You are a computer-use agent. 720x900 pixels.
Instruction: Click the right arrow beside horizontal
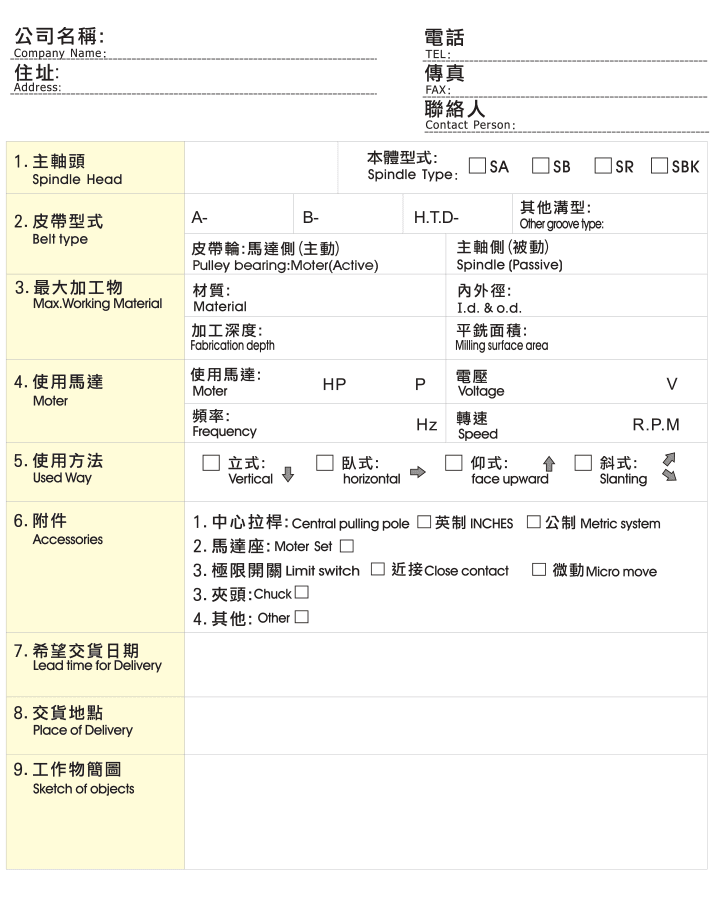tap(417, 472)
